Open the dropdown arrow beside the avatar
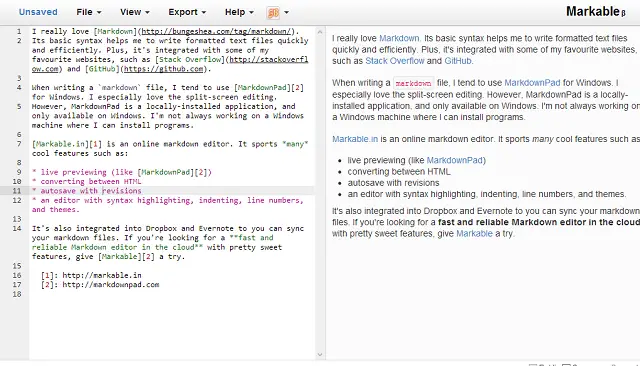640x366 pixels. 287,13
